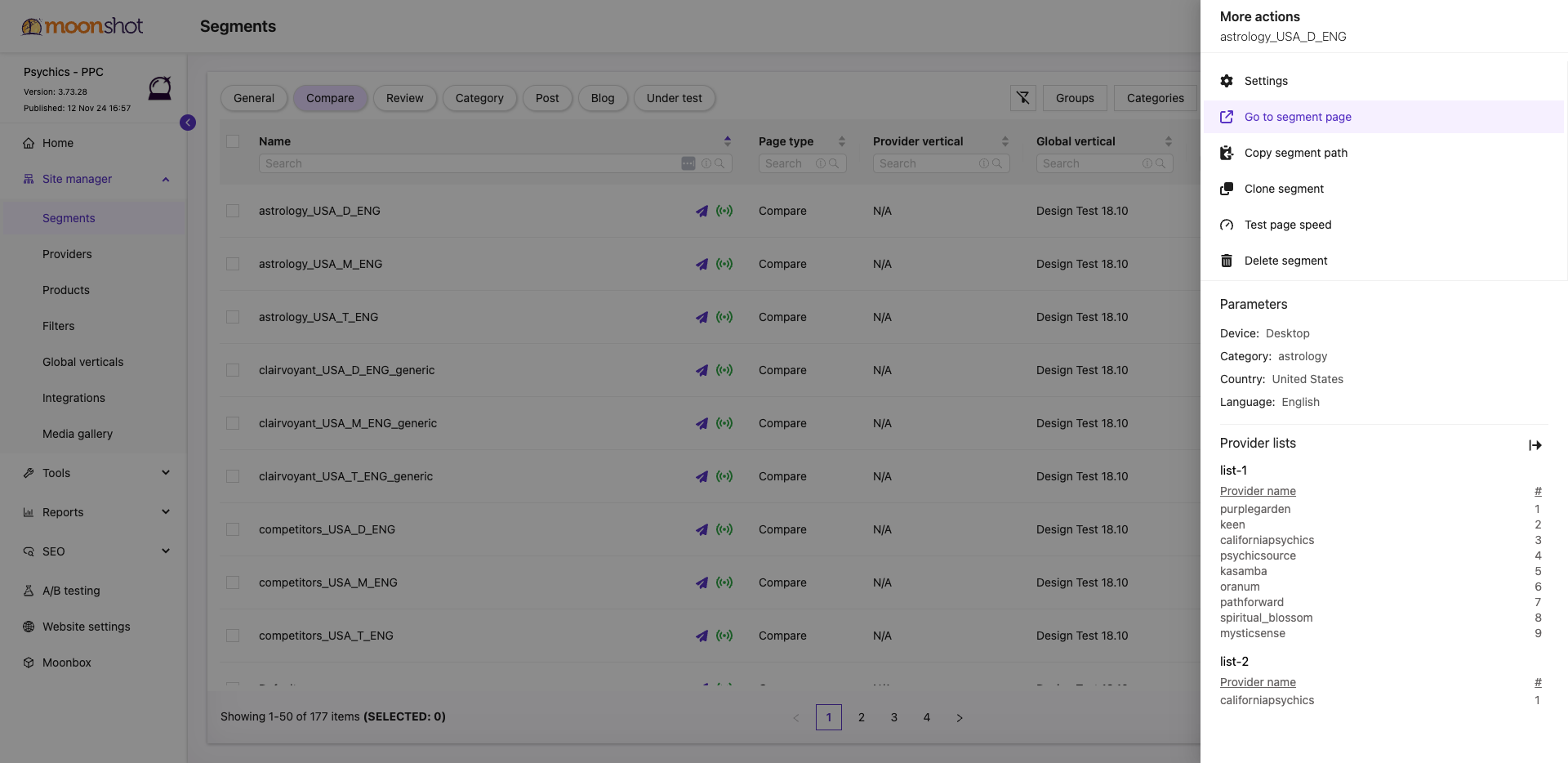Click Provider name link under list-1
The image size is (1568, 763).
1258,491
